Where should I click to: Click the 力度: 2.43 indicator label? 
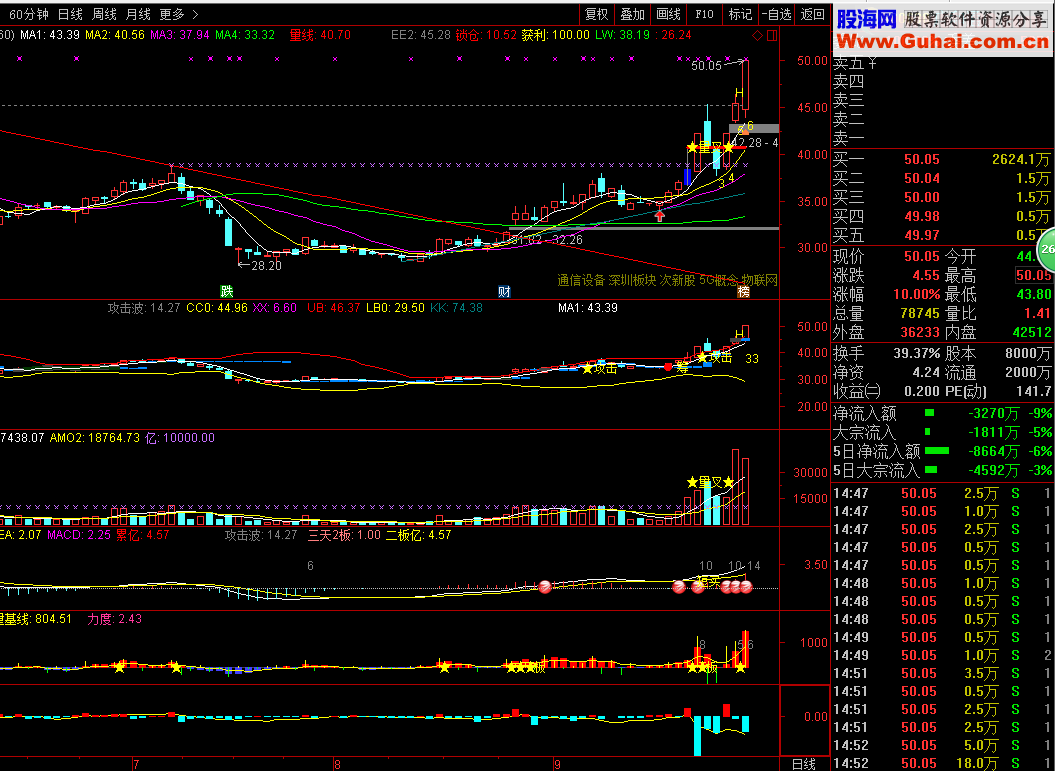click(114, 619)
